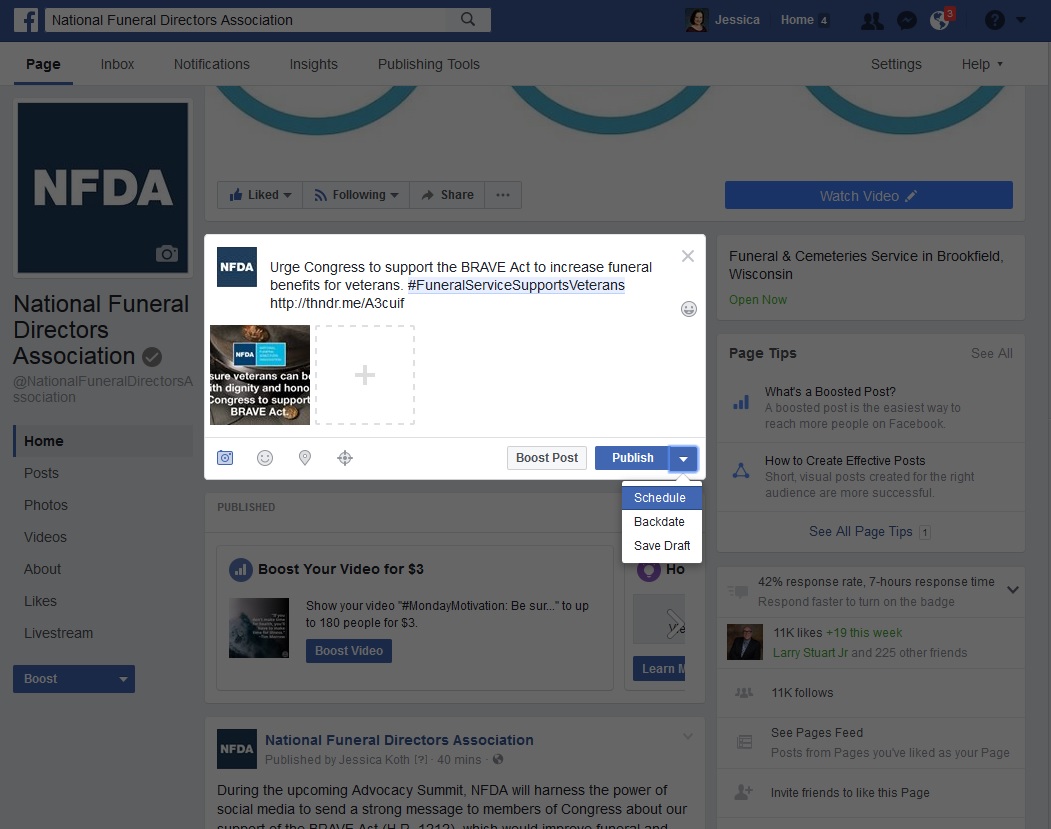Open Friend Requests icon in top bar
The height and width of the screenshot is (829, 1051).
pyautogui.click(x=872, y=21)
